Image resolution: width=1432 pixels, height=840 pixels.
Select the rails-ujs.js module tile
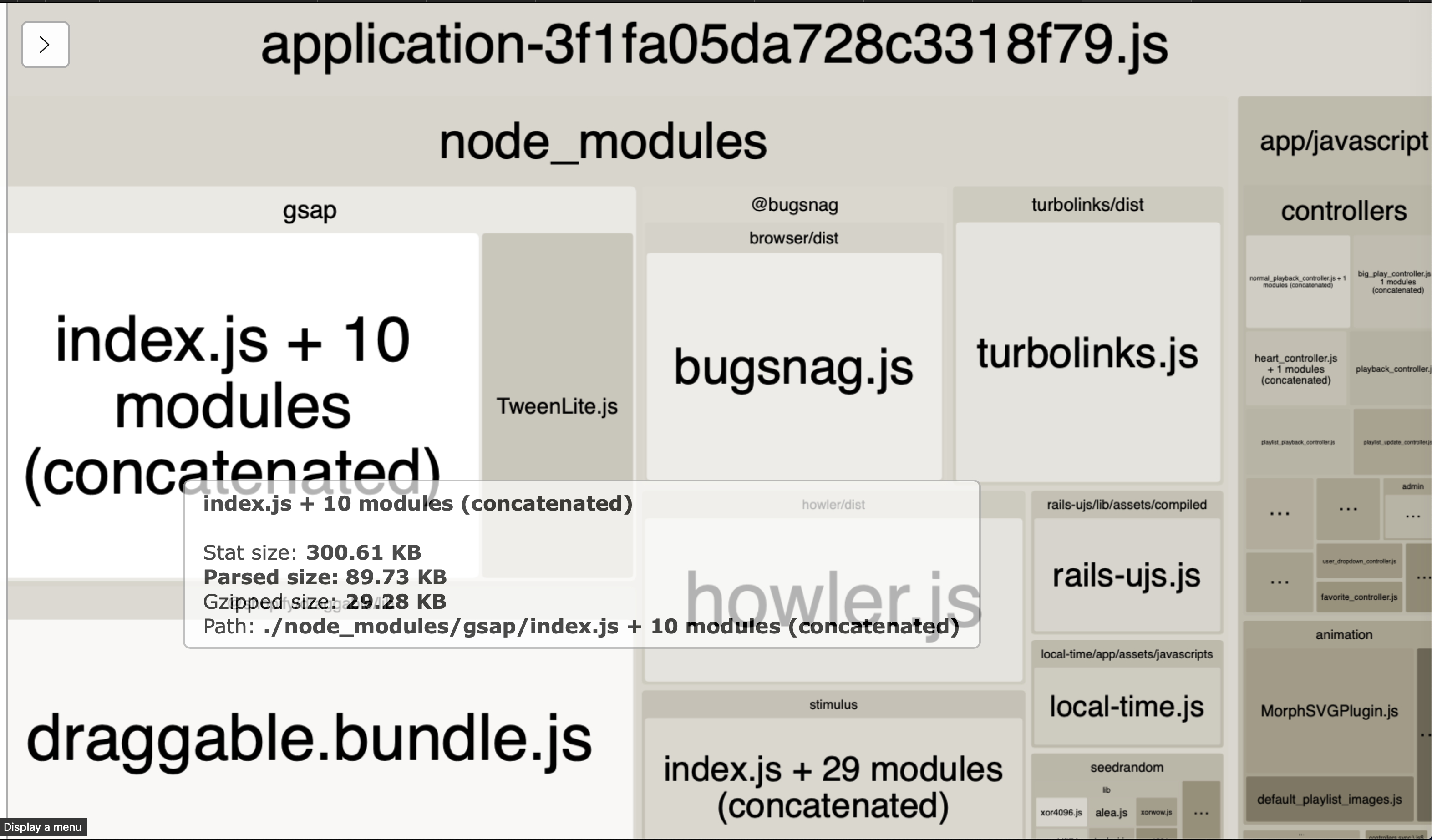point(1126,575)
